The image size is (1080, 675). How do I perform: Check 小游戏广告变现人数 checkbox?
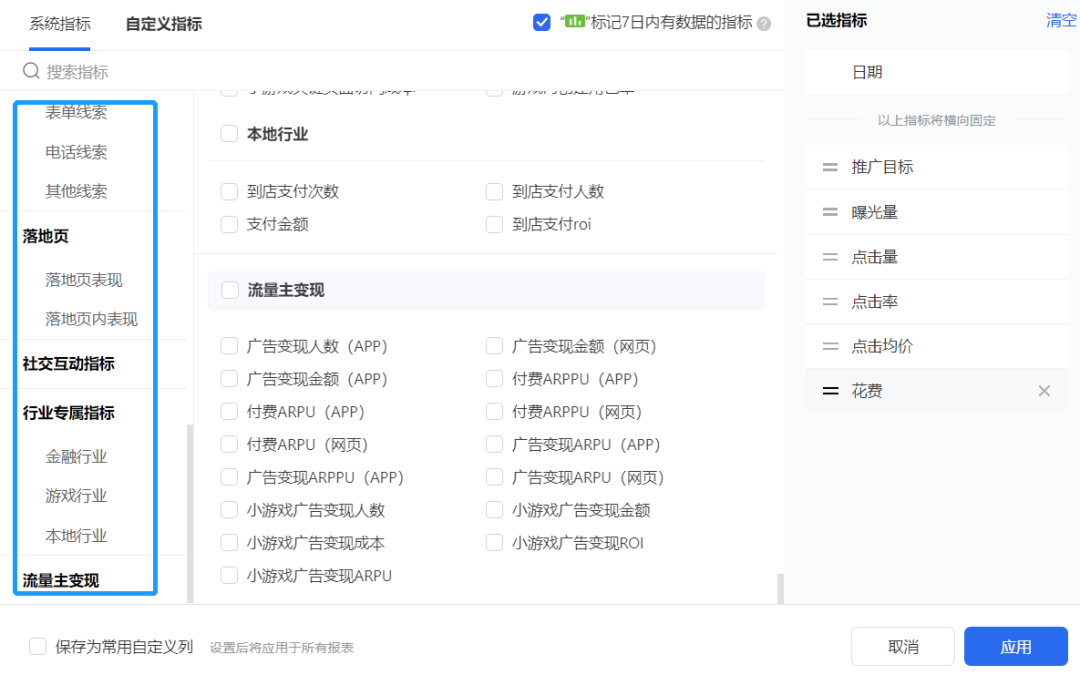[229, 510]
